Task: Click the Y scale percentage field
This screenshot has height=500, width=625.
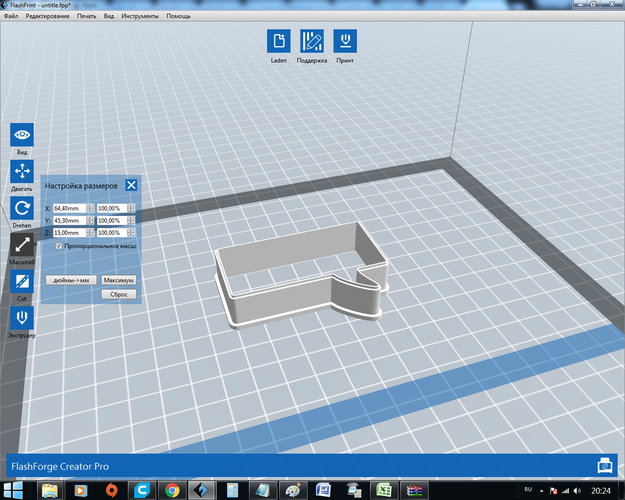Action: click(112, 220)
